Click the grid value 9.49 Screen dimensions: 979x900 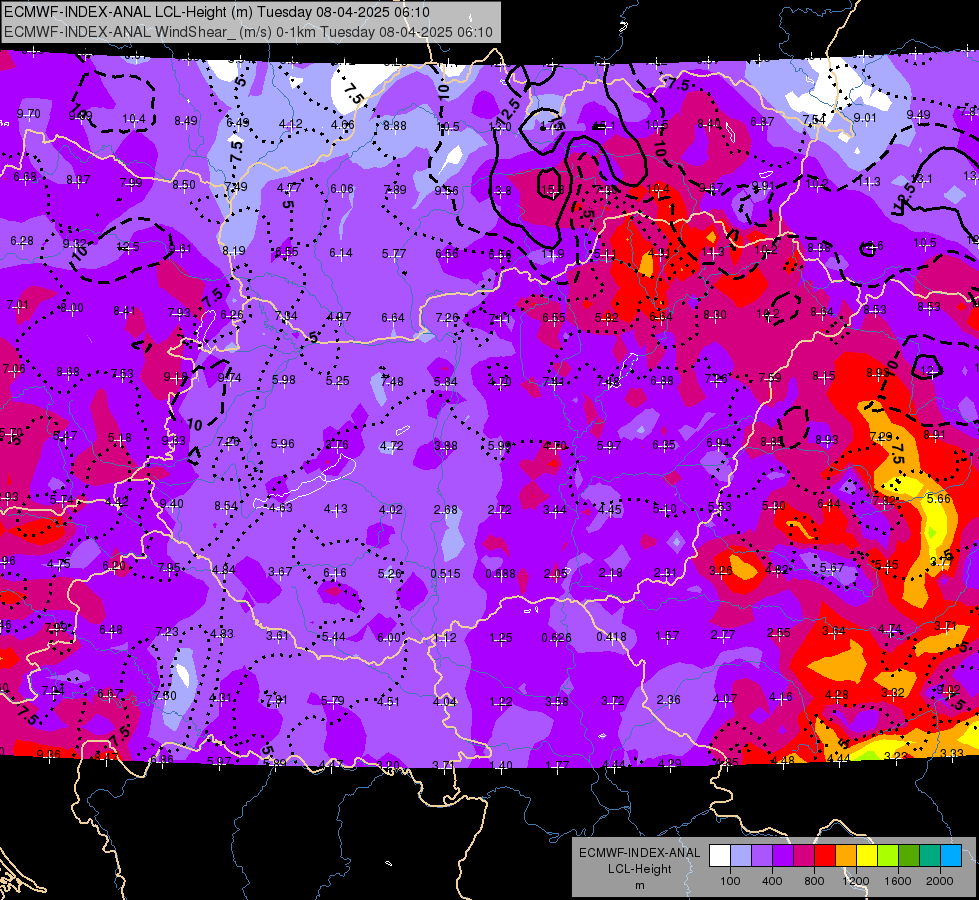tap(918, 115)
